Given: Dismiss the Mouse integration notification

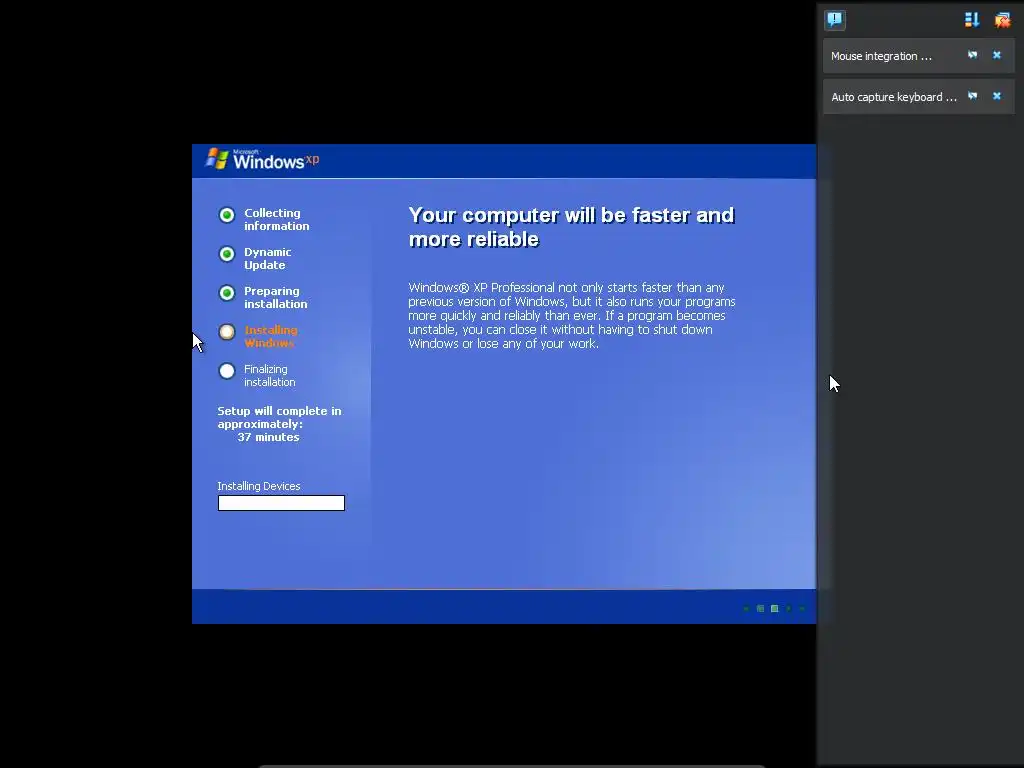Looking at the screenshot, I should coord(997,55).
